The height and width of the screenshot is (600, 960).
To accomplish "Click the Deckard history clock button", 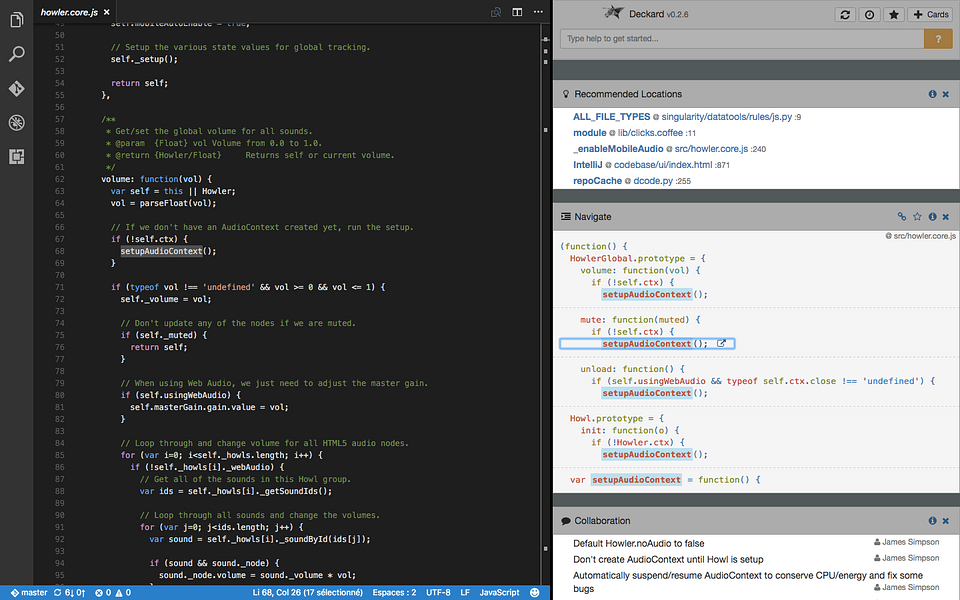I will point(869,15).
